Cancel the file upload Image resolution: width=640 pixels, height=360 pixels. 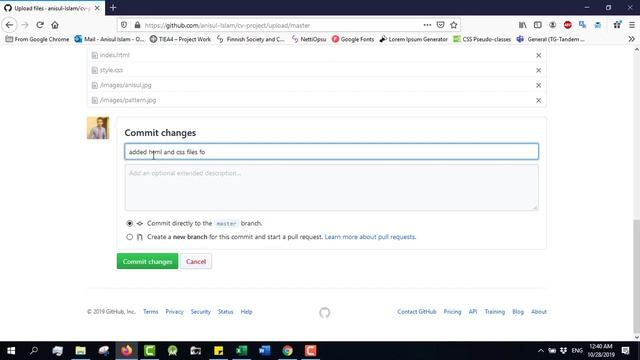[x=196, y=262]
